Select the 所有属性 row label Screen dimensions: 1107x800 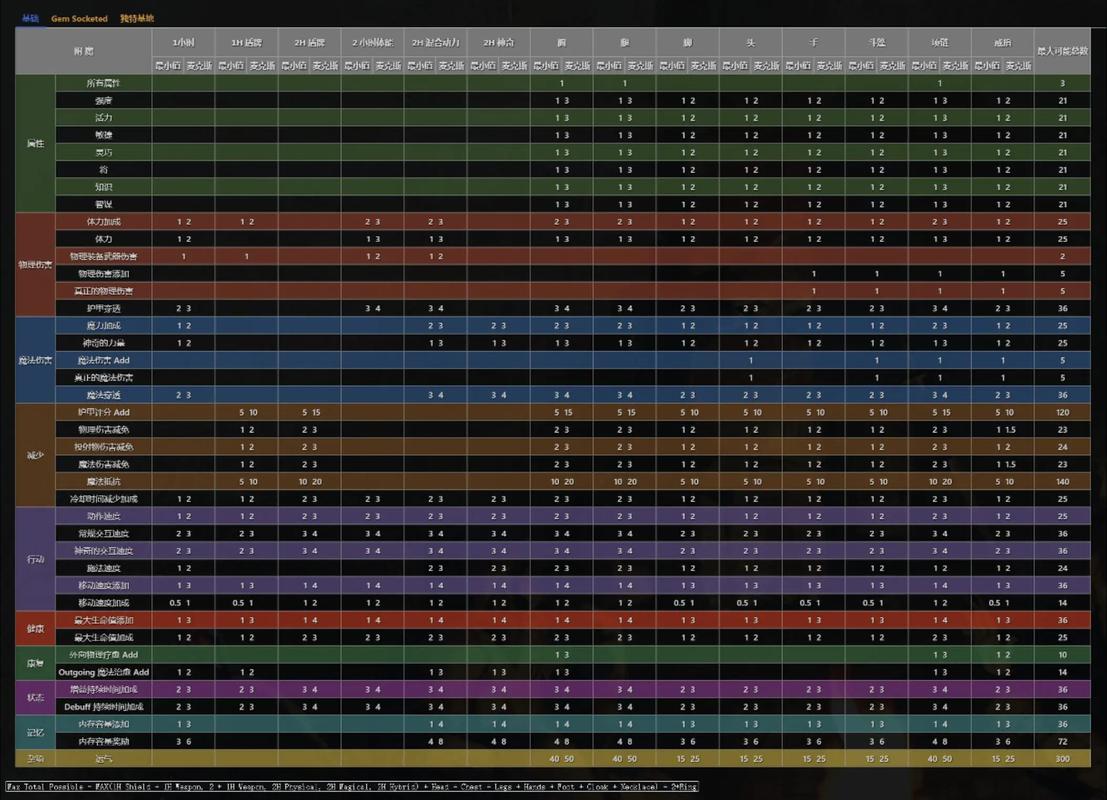104,83
